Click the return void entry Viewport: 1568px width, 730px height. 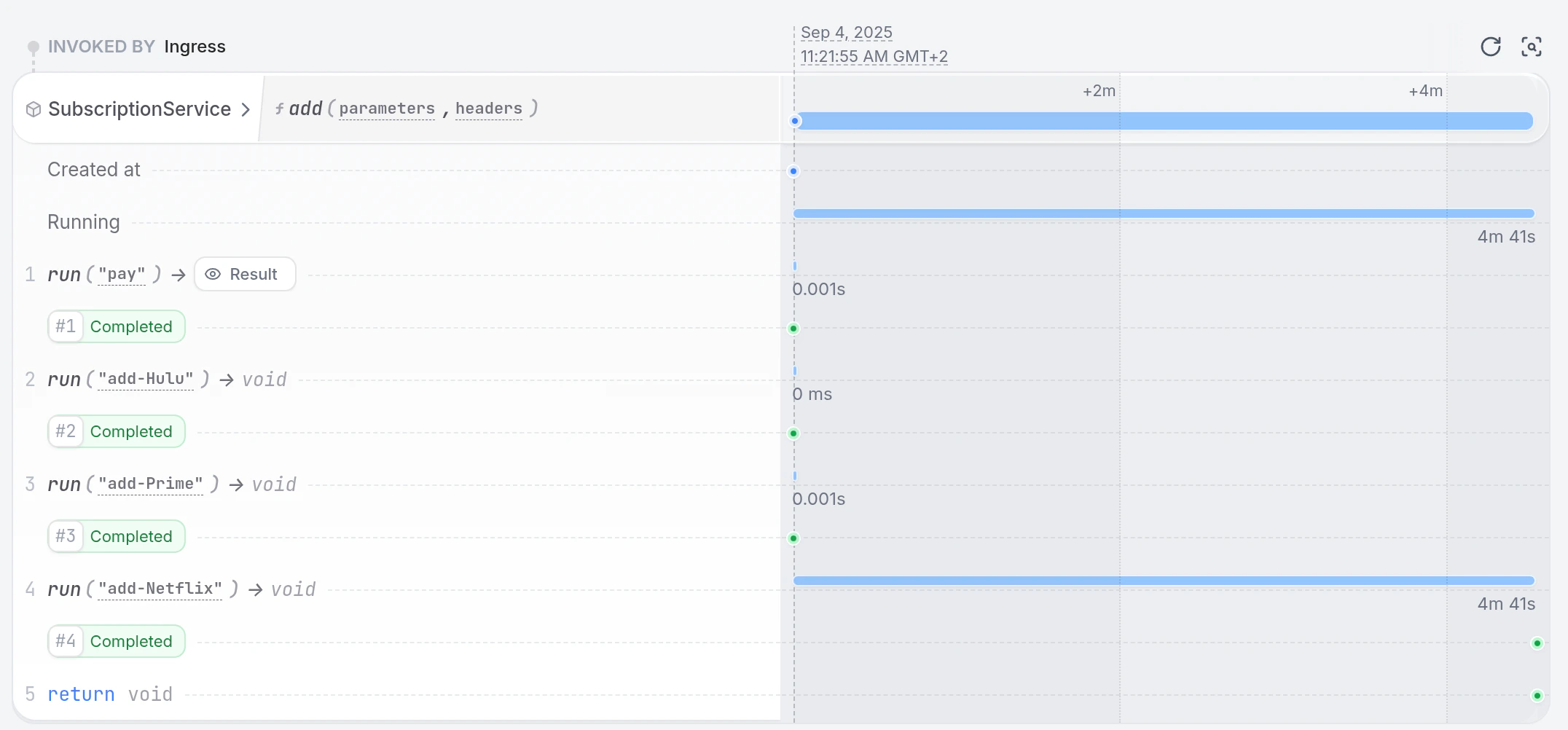[110, 694]
